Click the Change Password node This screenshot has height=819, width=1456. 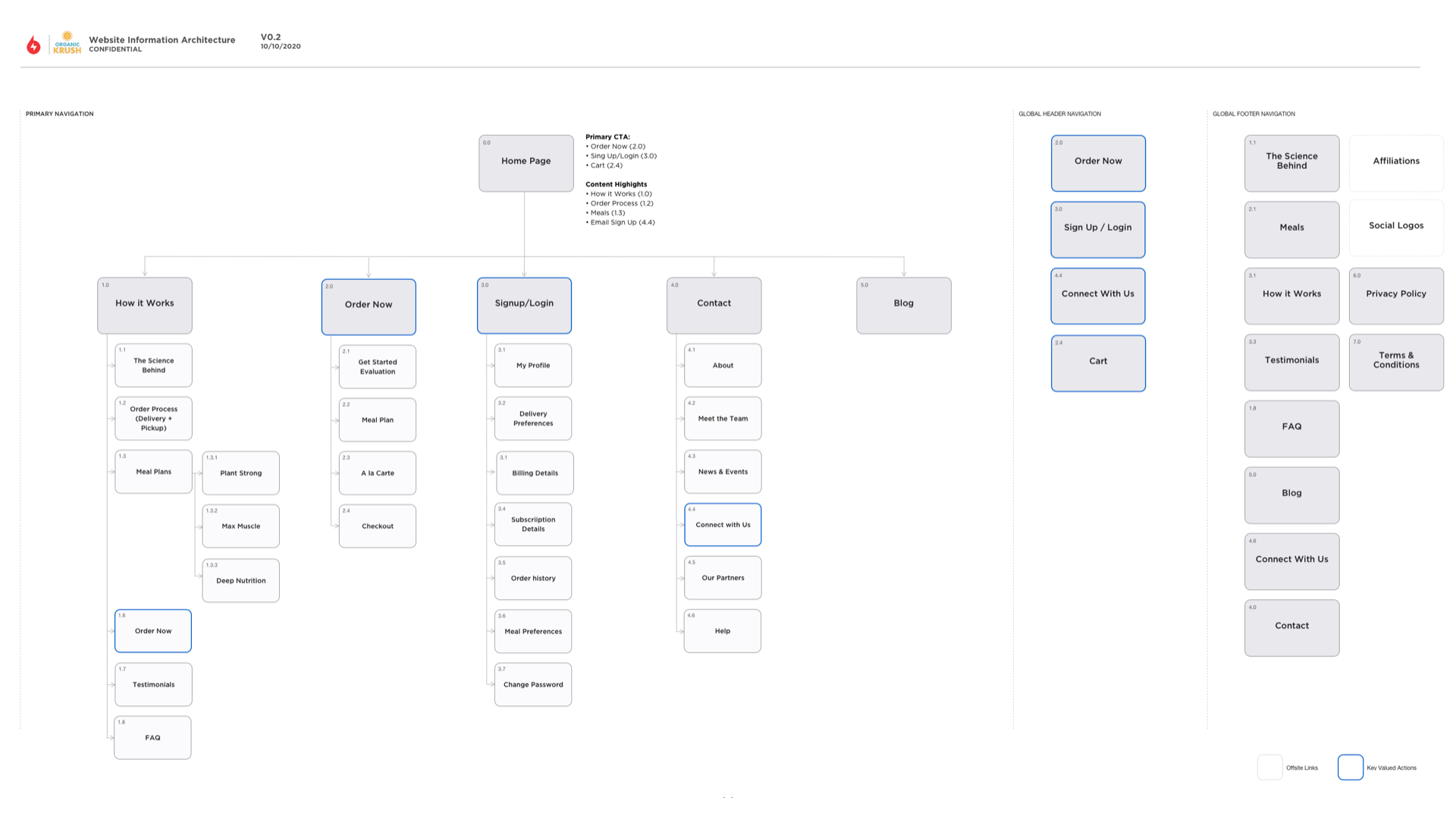[533, 685]
